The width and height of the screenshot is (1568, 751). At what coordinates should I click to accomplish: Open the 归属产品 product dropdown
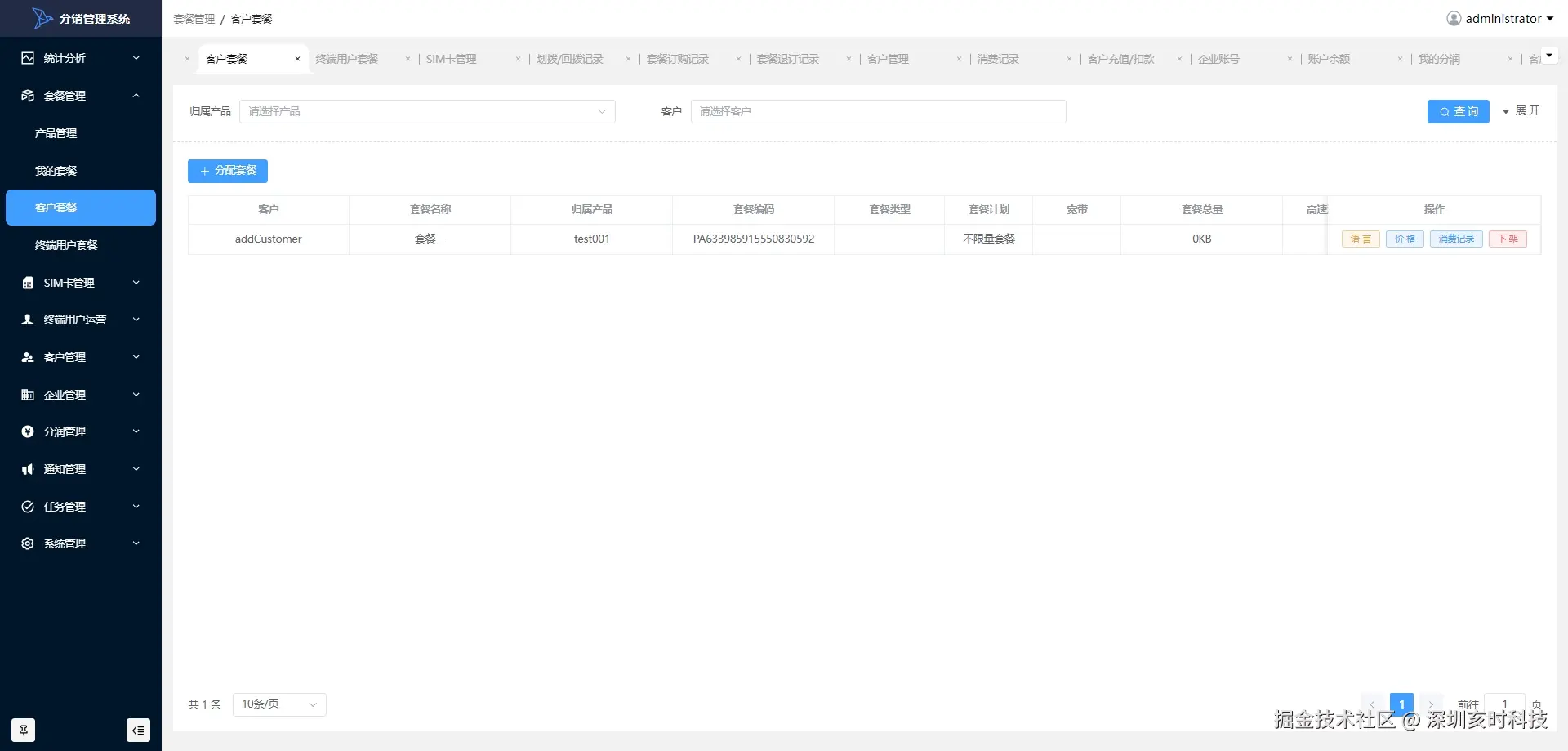click(x=427, y=111)
